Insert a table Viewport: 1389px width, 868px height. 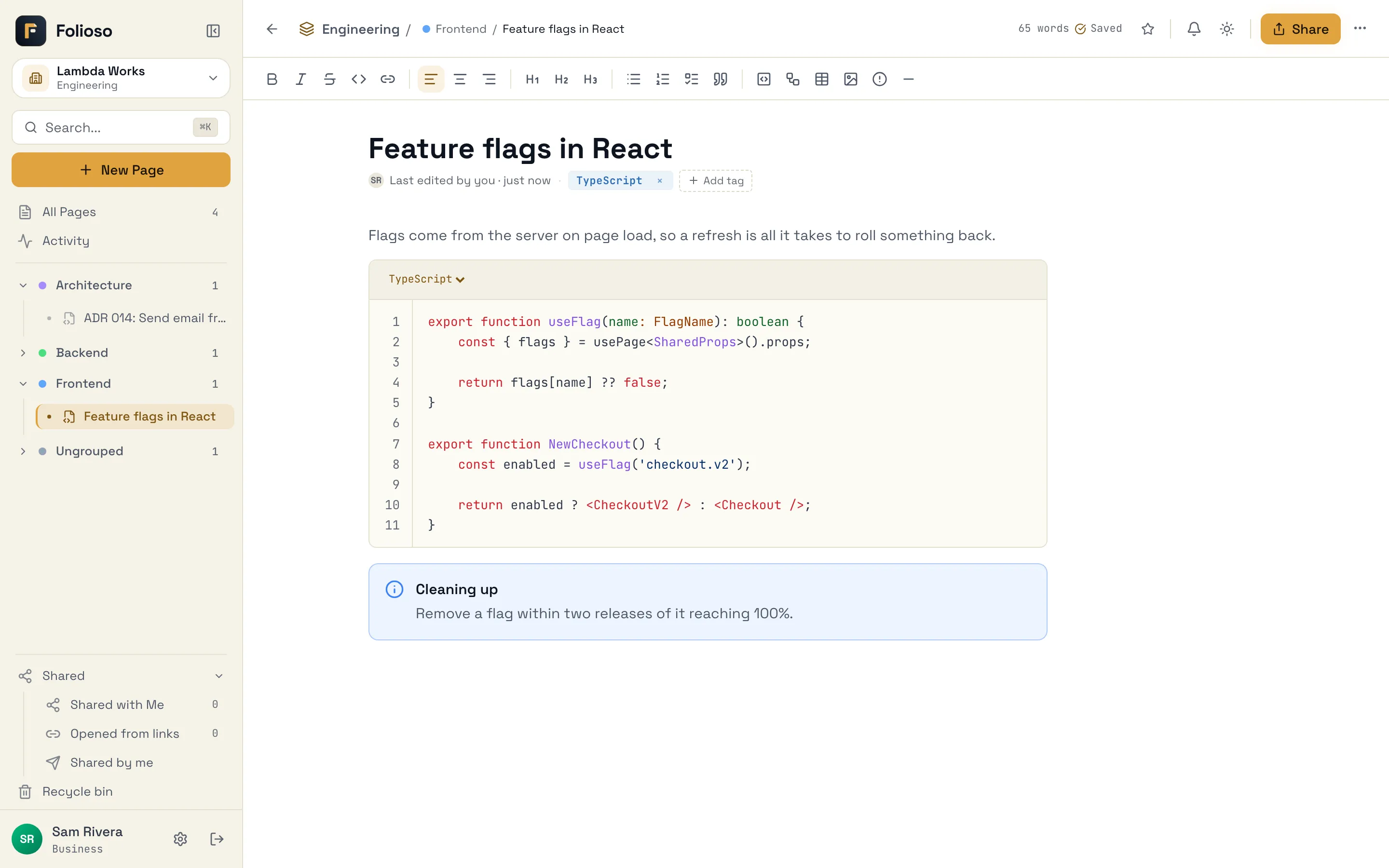pos(822,79)
